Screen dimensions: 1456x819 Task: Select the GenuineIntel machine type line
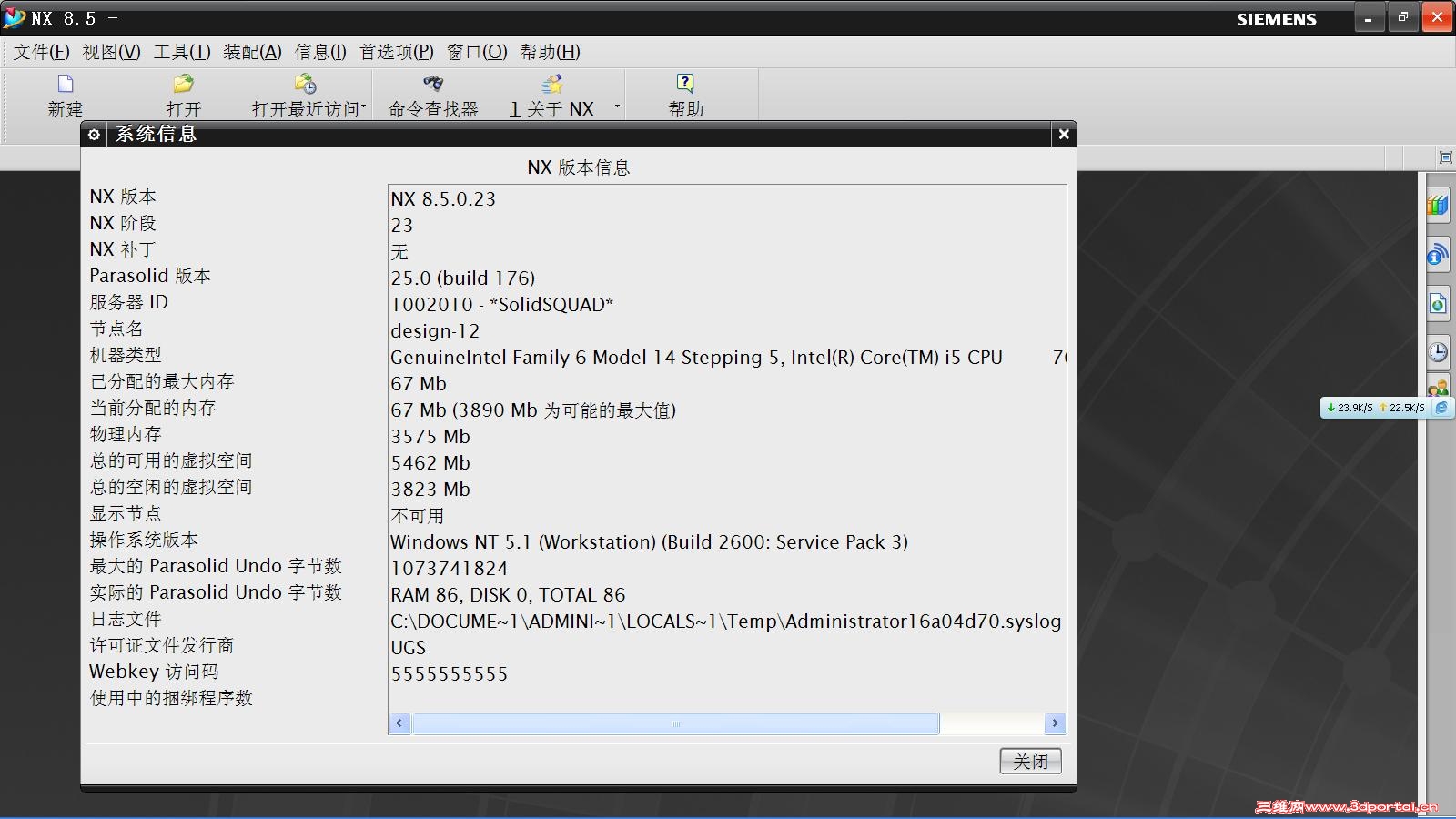point(728,357)
